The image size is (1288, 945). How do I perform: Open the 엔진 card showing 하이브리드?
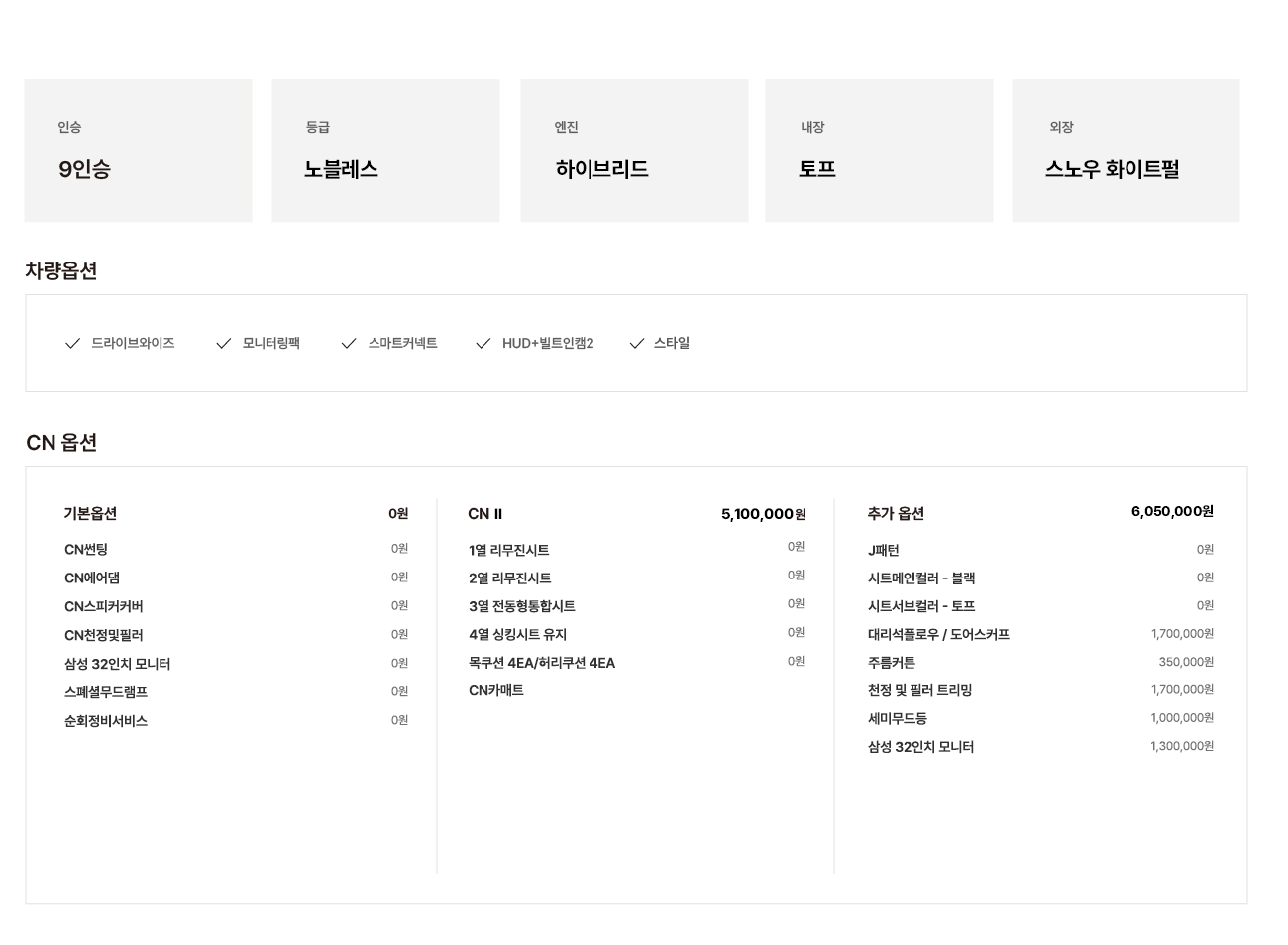pyautogui.click(x=634, y=151)
